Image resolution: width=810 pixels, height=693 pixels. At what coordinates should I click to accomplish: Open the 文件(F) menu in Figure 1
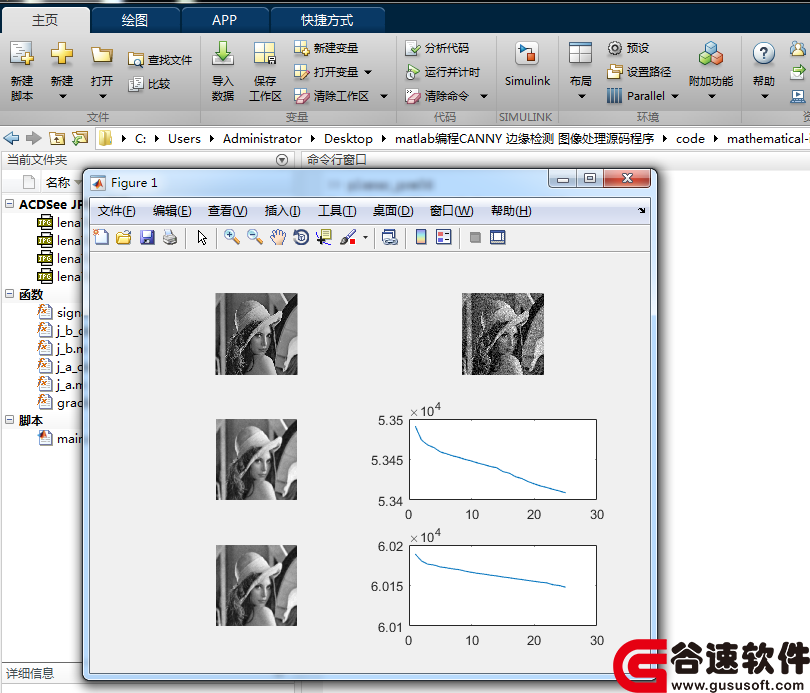[x=117, y=211]
